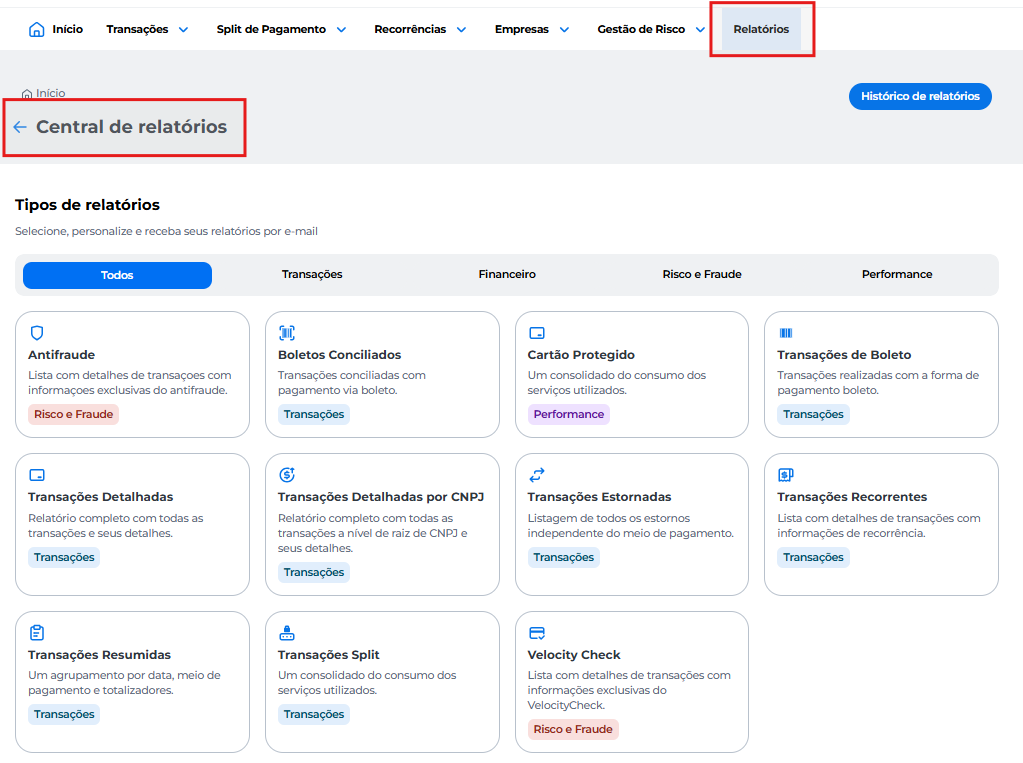Click the Transações tag on Transações Detalhadas por CNPJ
Image resolution: width=1023 pixels, height=763 pixels.
[x=313, y=572]
